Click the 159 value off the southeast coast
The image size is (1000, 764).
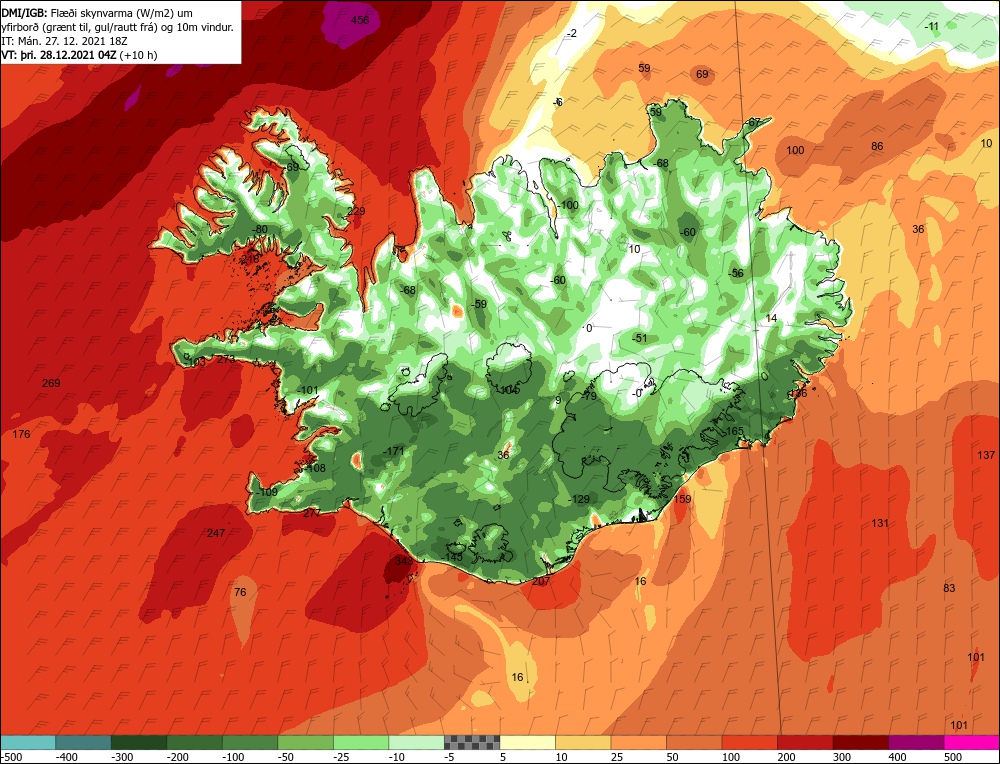(x=682, y=499)
